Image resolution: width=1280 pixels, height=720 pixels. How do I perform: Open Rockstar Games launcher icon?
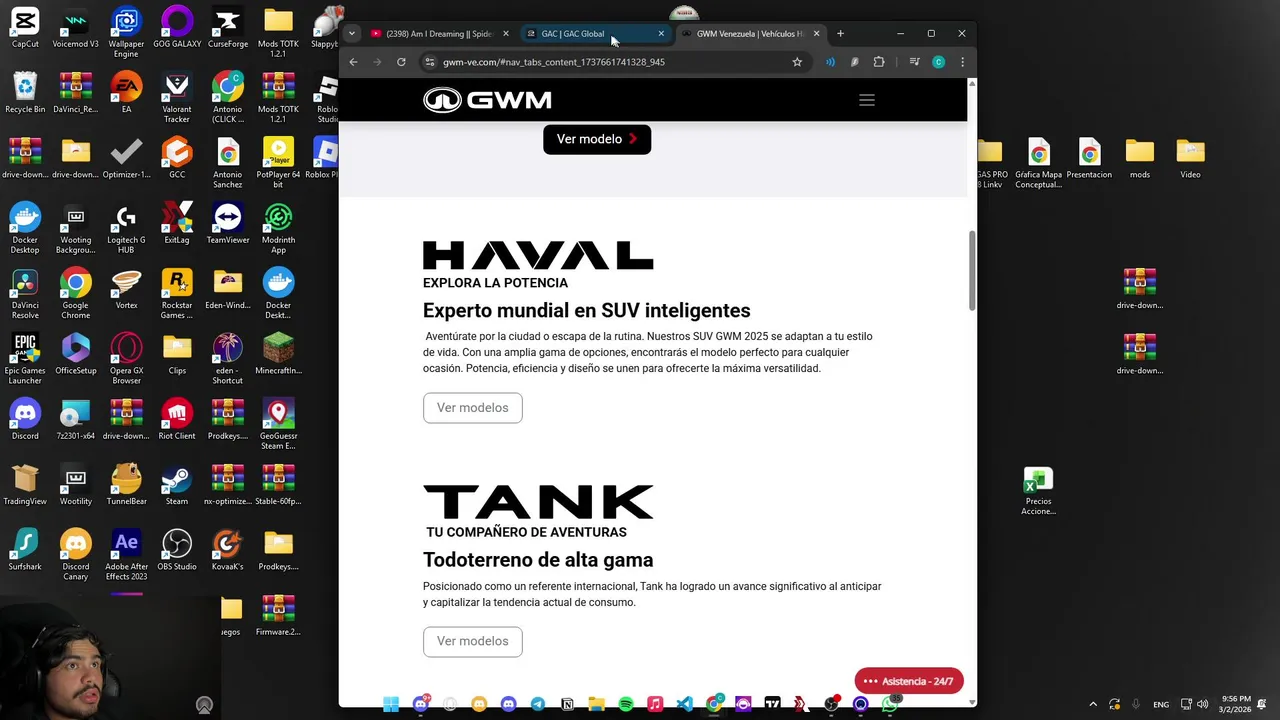click(177, 293)
